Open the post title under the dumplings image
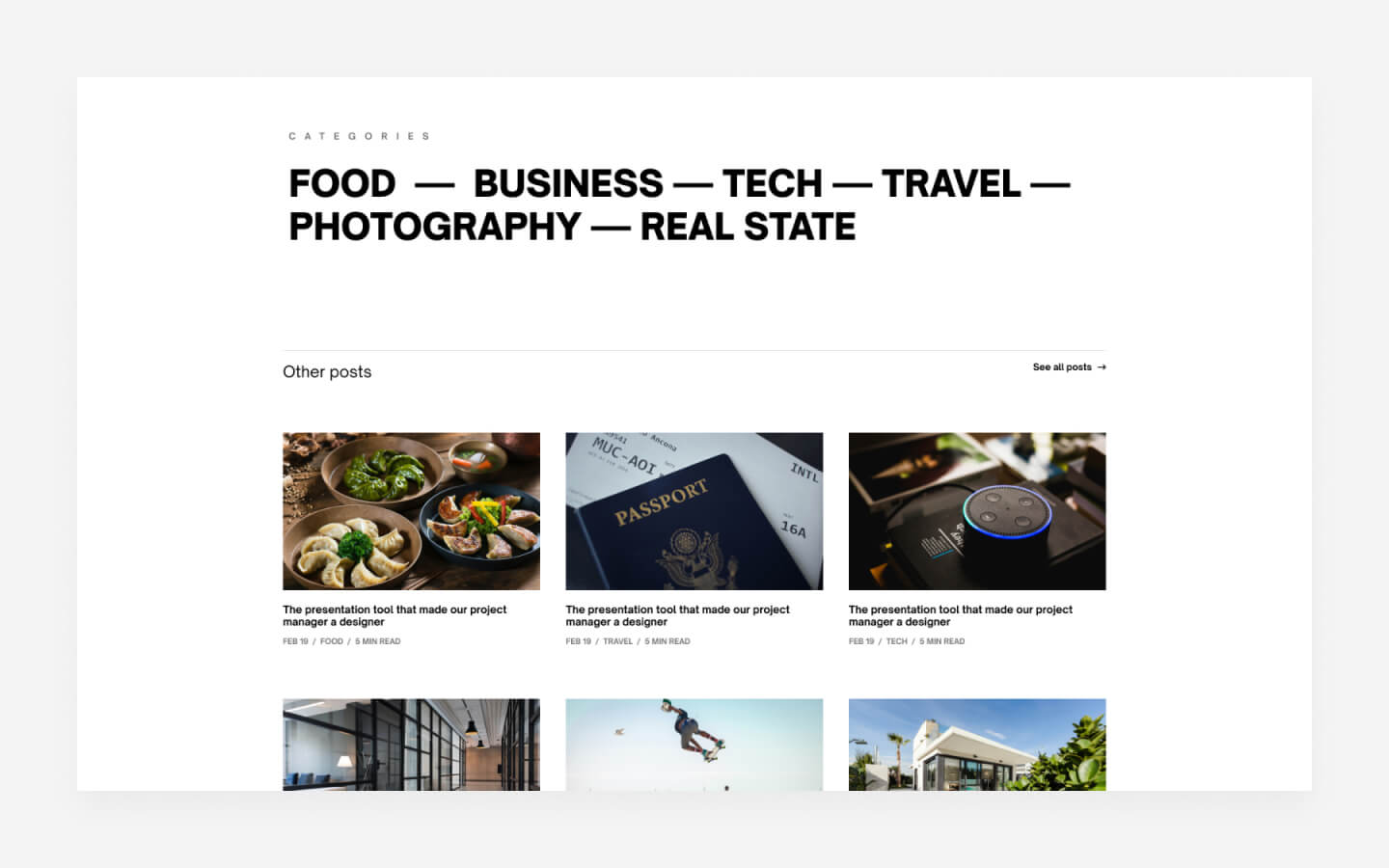Viewport: 1389px width, 868px height. [395, 615]
